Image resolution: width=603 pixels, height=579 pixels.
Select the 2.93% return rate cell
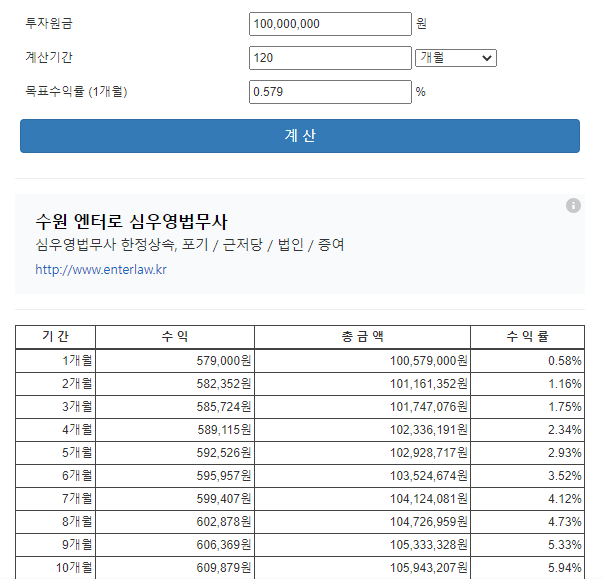(527, 453)
